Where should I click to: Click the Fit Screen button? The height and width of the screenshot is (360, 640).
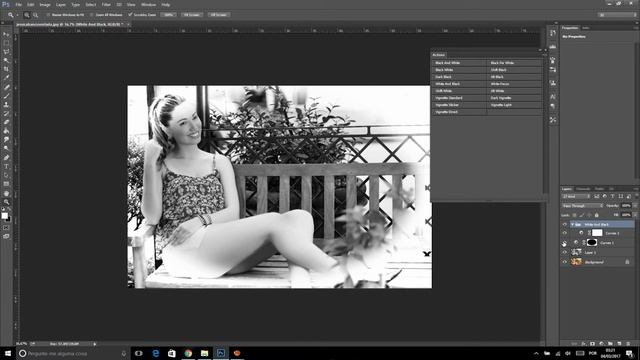[191, 15]
